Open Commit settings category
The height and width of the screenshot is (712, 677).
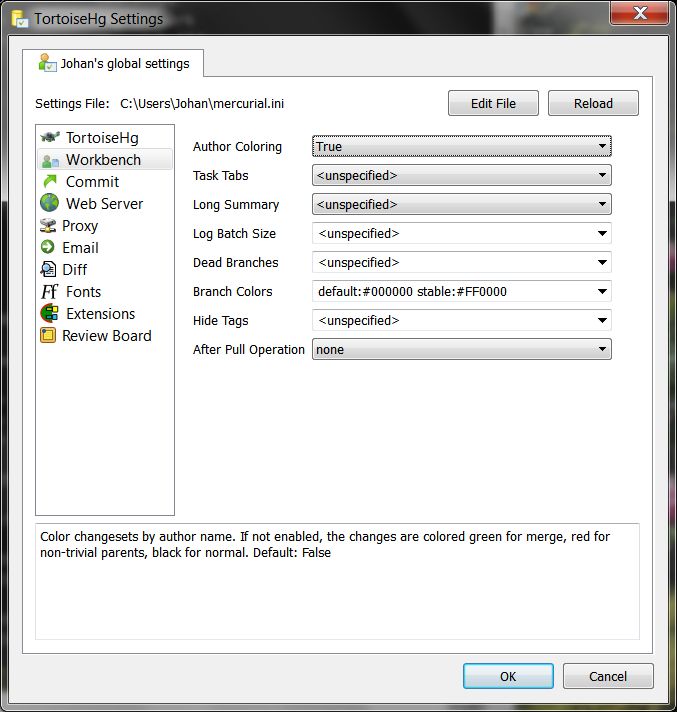click(x=105, y=182)
